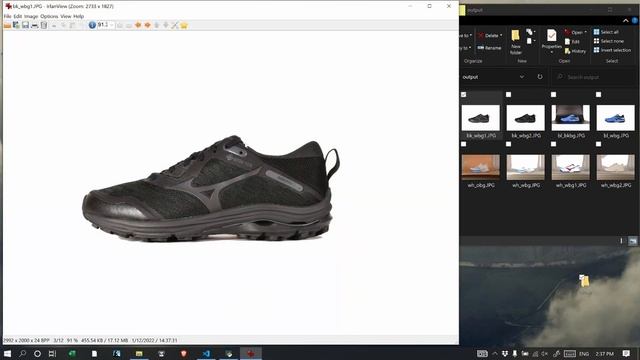Click the Cut scissors icon in IrfanView toolbar

(x=54, y=25)
